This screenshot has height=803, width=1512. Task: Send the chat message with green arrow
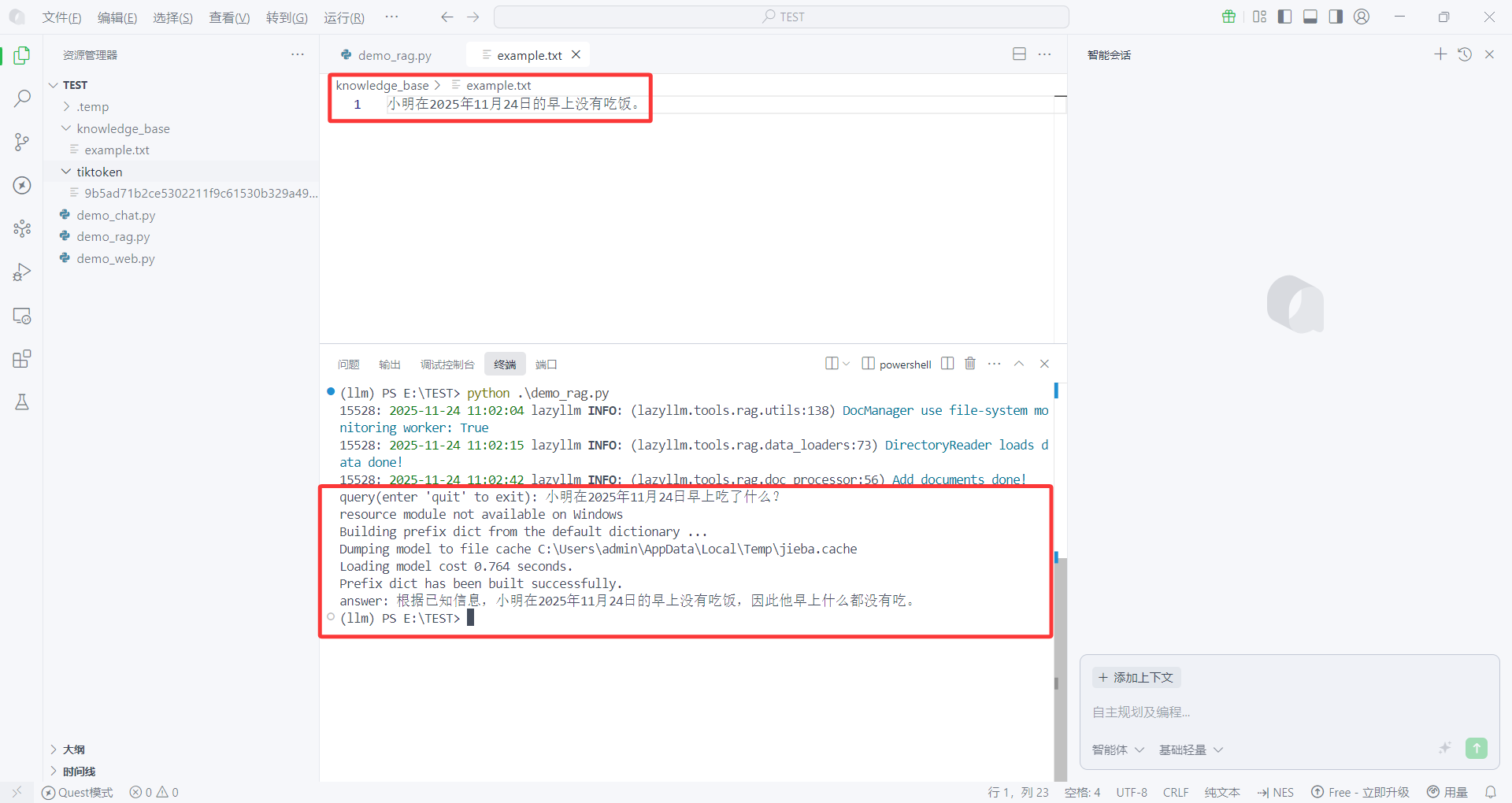[x=1477, y=748]
